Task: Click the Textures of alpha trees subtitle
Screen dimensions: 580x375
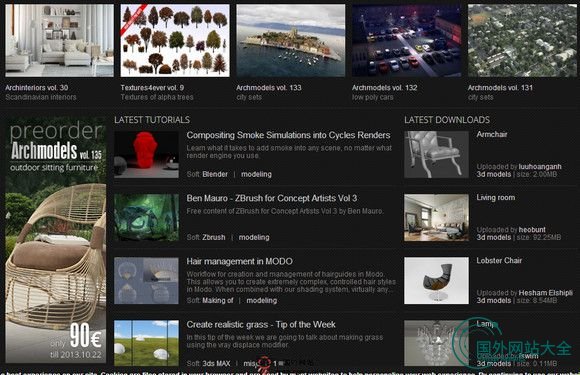Action: 157,97
